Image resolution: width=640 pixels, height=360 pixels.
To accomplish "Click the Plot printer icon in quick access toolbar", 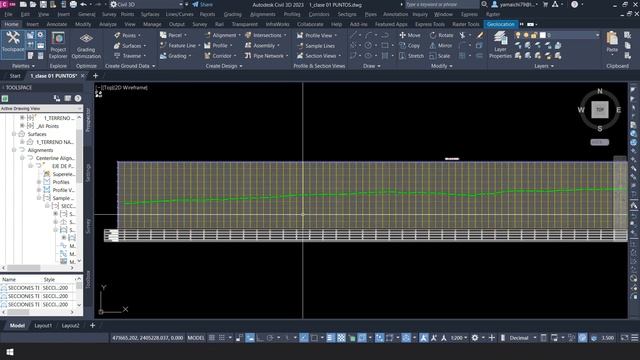I will pos(73,4).
